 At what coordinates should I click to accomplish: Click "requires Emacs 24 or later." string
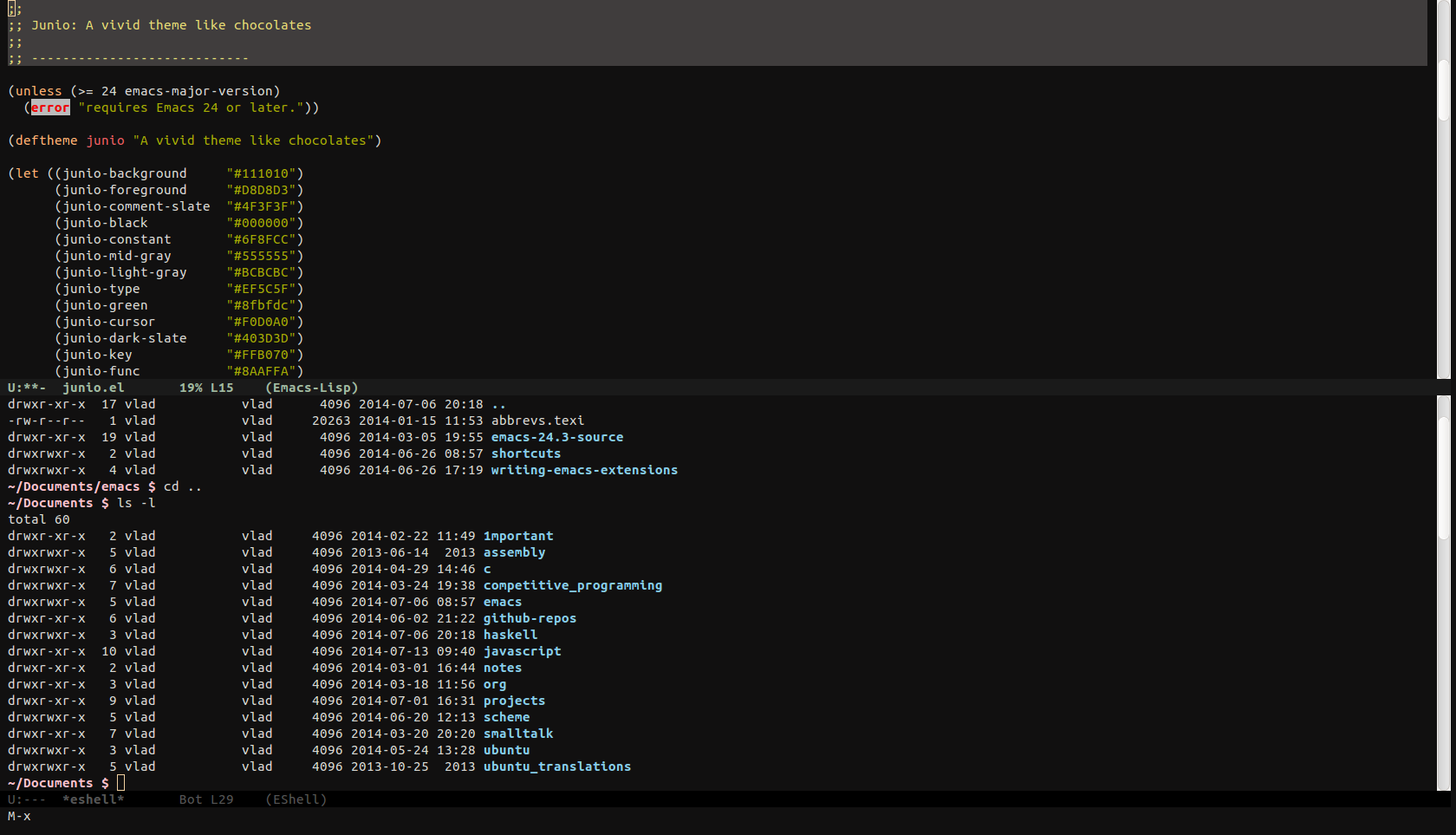[191, 108]
